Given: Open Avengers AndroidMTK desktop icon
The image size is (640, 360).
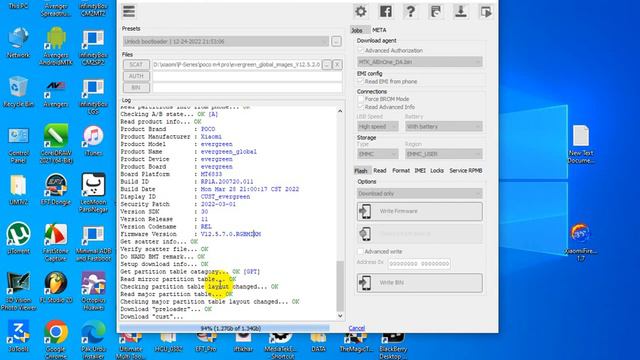Looking at the screenshot, I should (56, 46).
